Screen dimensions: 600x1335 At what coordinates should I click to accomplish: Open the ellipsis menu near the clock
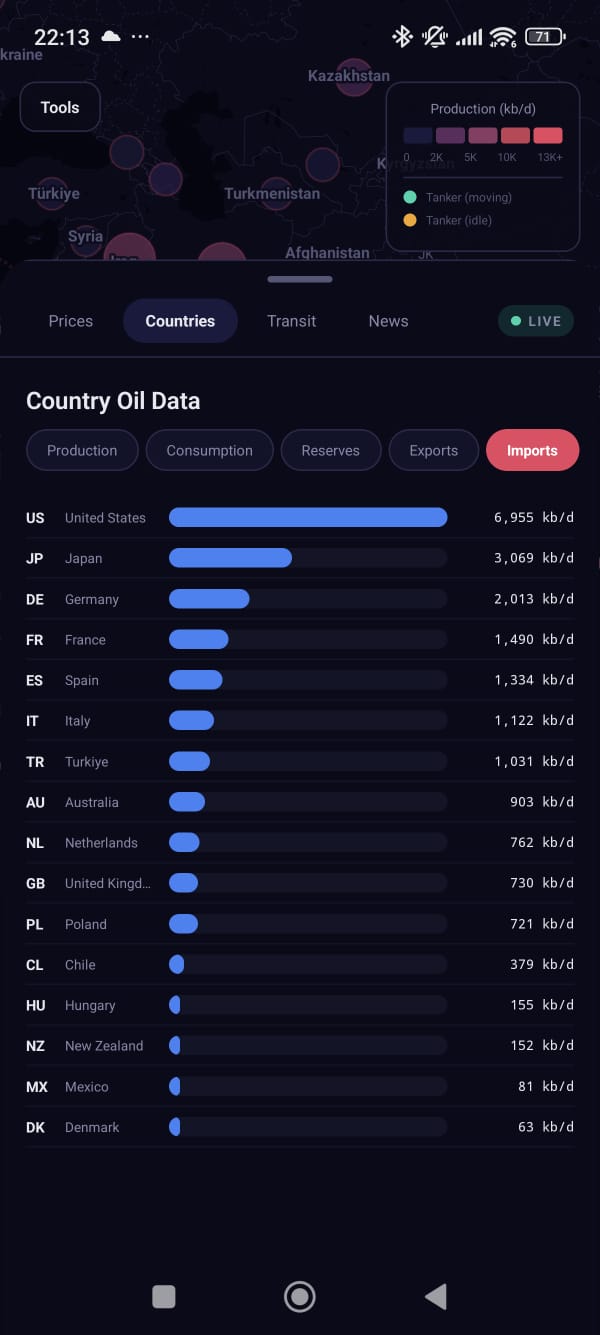[x=139, y=35]
